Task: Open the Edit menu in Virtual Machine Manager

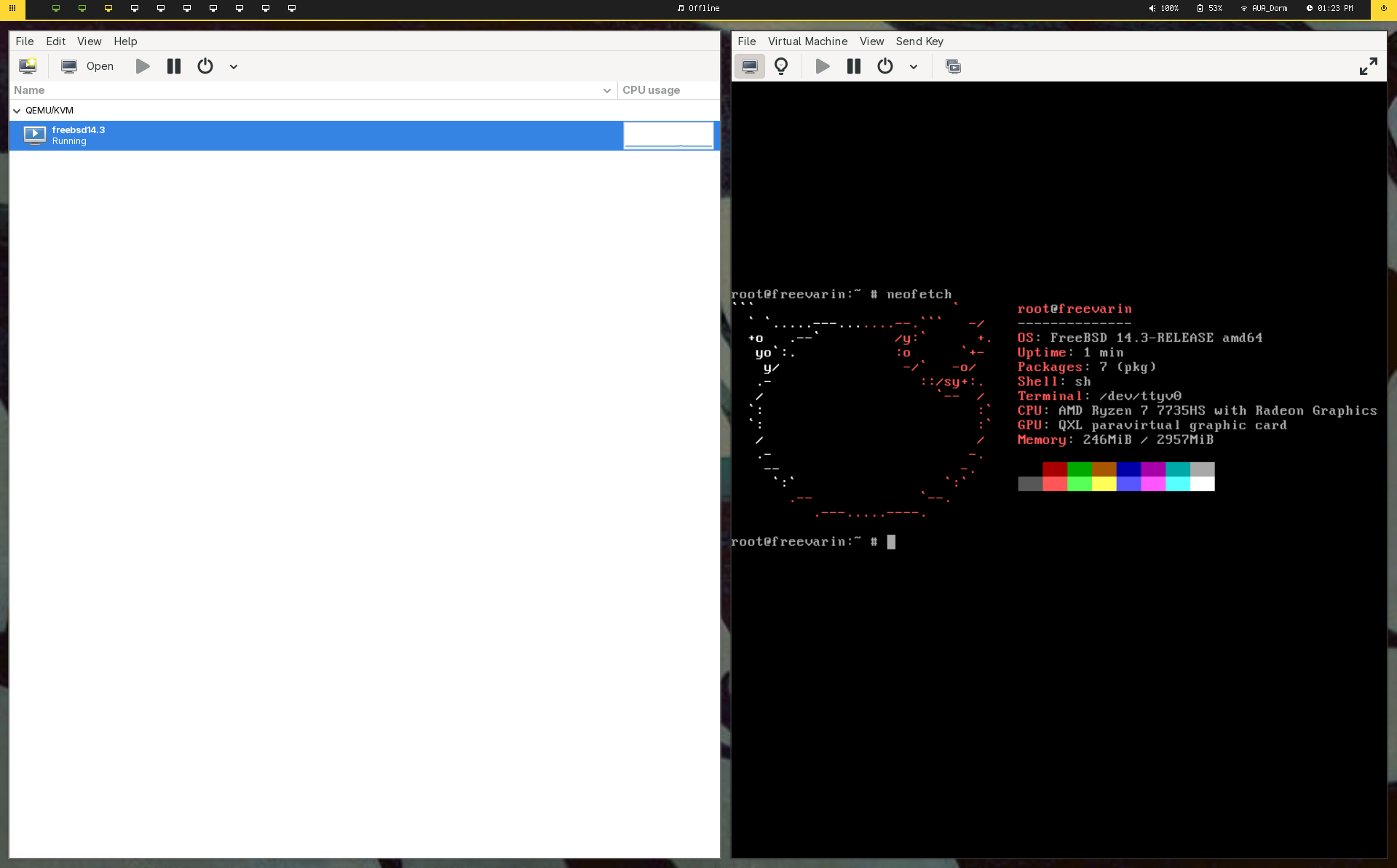Action: (x=56, y=41)
